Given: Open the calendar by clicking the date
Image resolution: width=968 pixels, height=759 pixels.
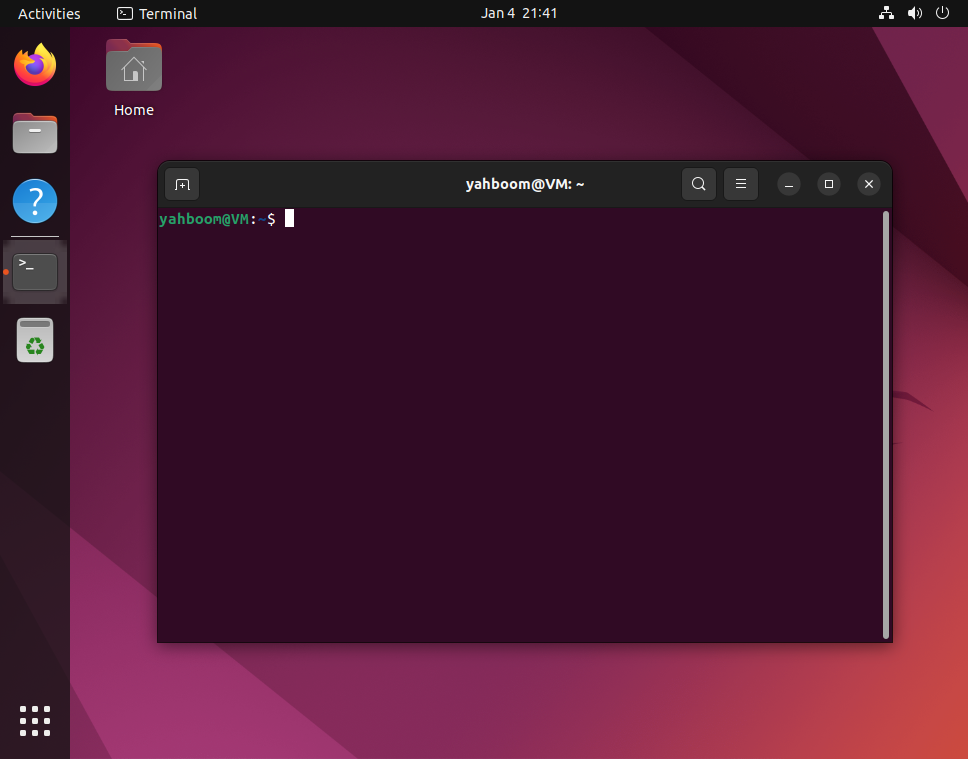Looking at the screenshot, I should point(519,13).
